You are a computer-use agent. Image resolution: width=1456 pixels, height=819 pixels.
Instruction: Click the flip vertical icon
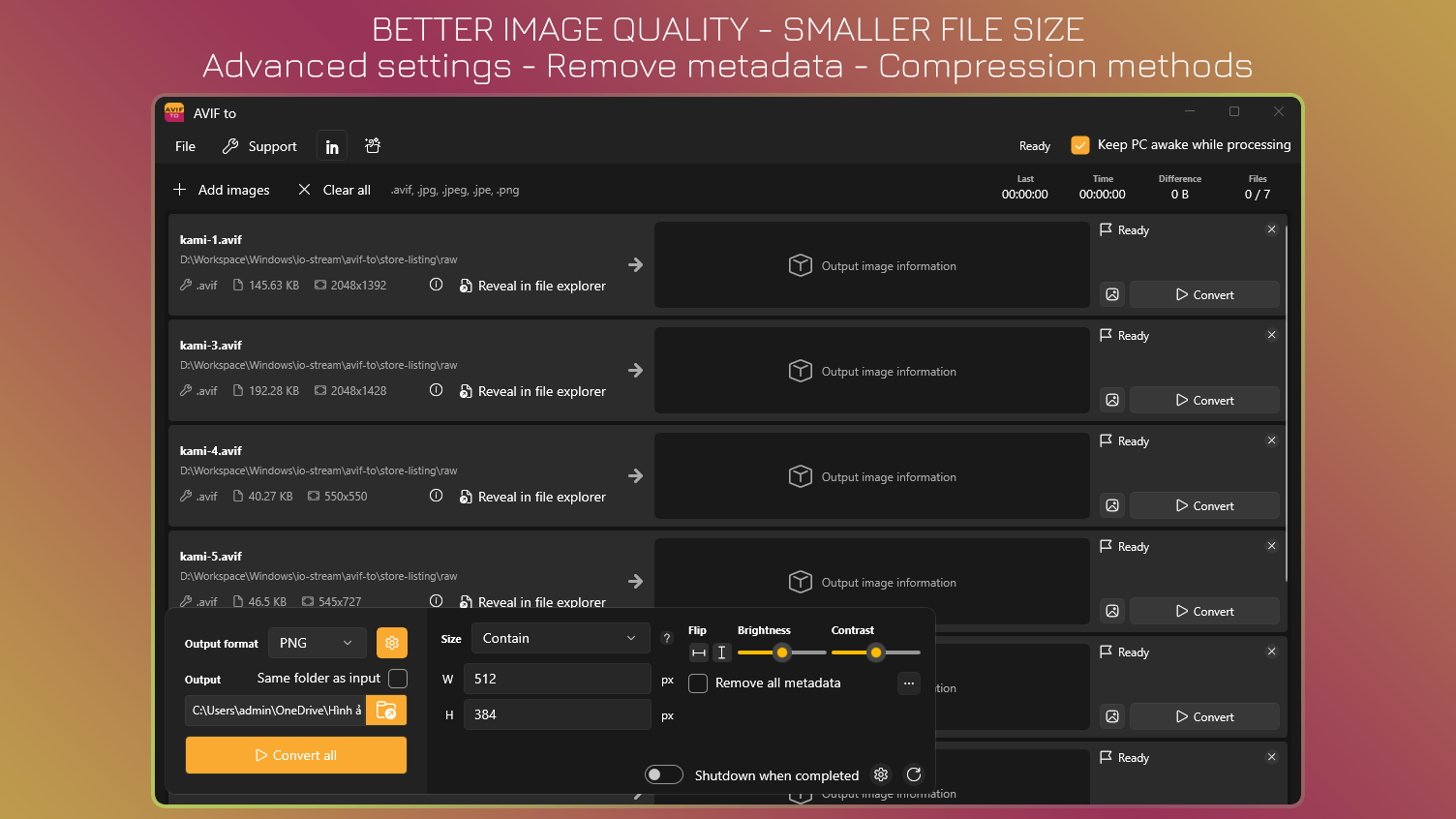pos(721,652)
